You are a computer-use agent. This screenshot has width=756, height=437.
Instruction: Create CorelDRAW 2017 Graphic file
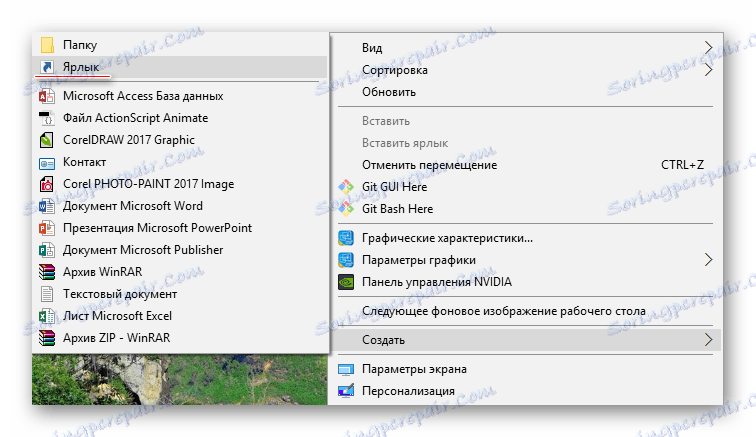pyautogui.click(x=180, y=140)
